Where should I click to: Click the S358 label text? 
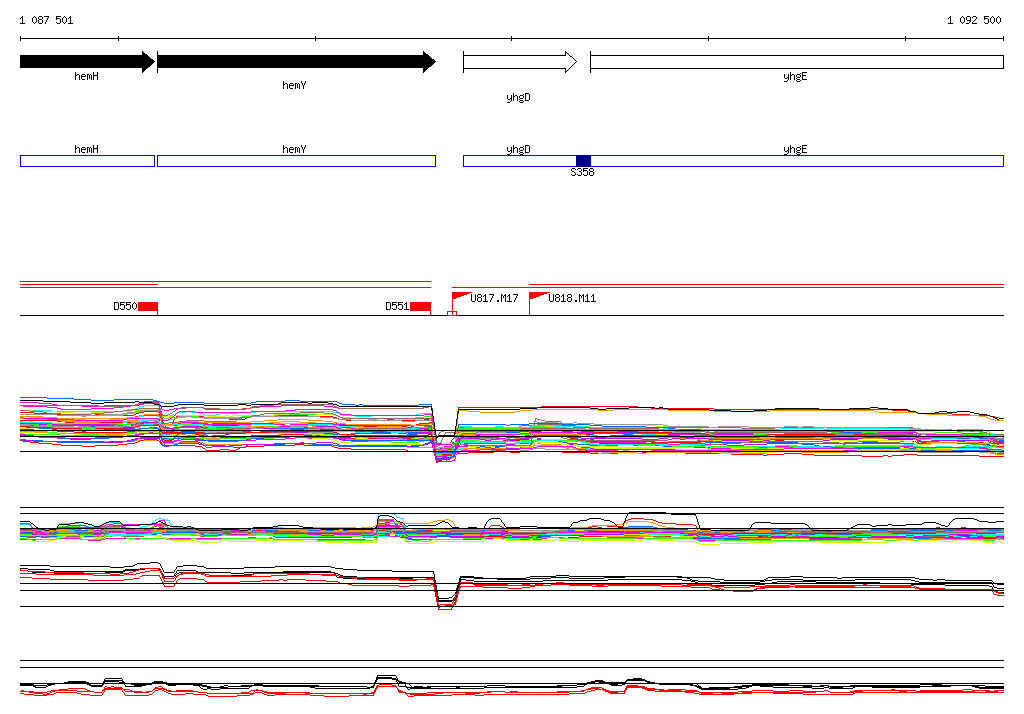582,172
